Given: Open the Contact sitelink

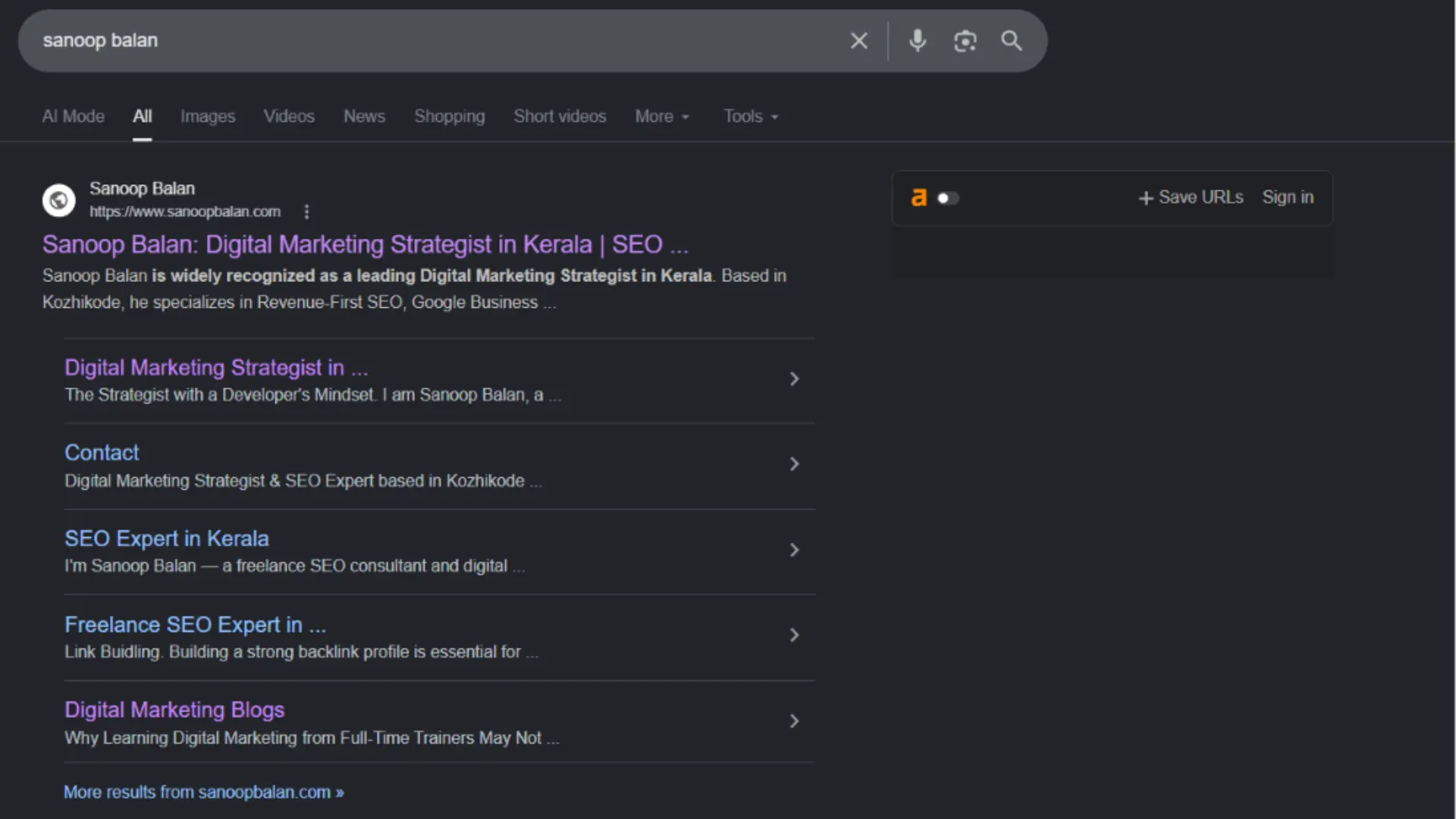Looking at the screenshot, I should (x=102, y=453).
